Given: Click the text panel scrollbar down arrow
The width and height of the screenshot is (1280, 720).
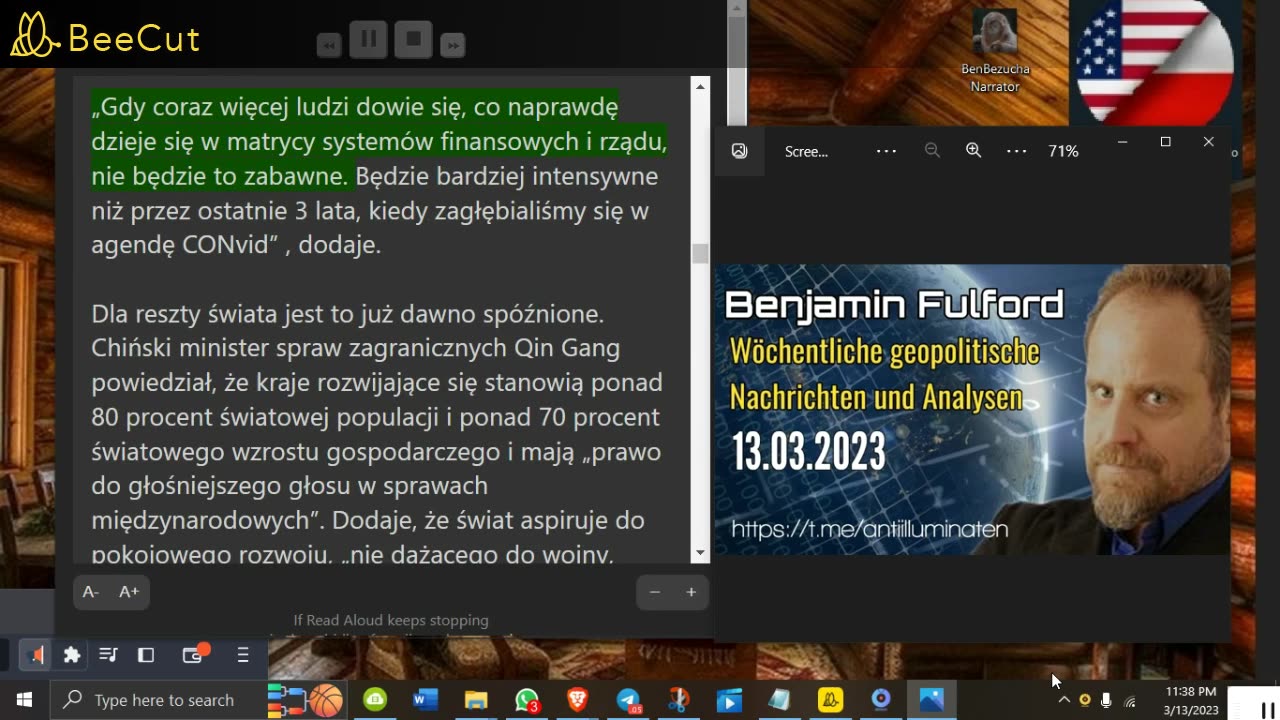Looking at the screenshot, I should tap(700, 552).
